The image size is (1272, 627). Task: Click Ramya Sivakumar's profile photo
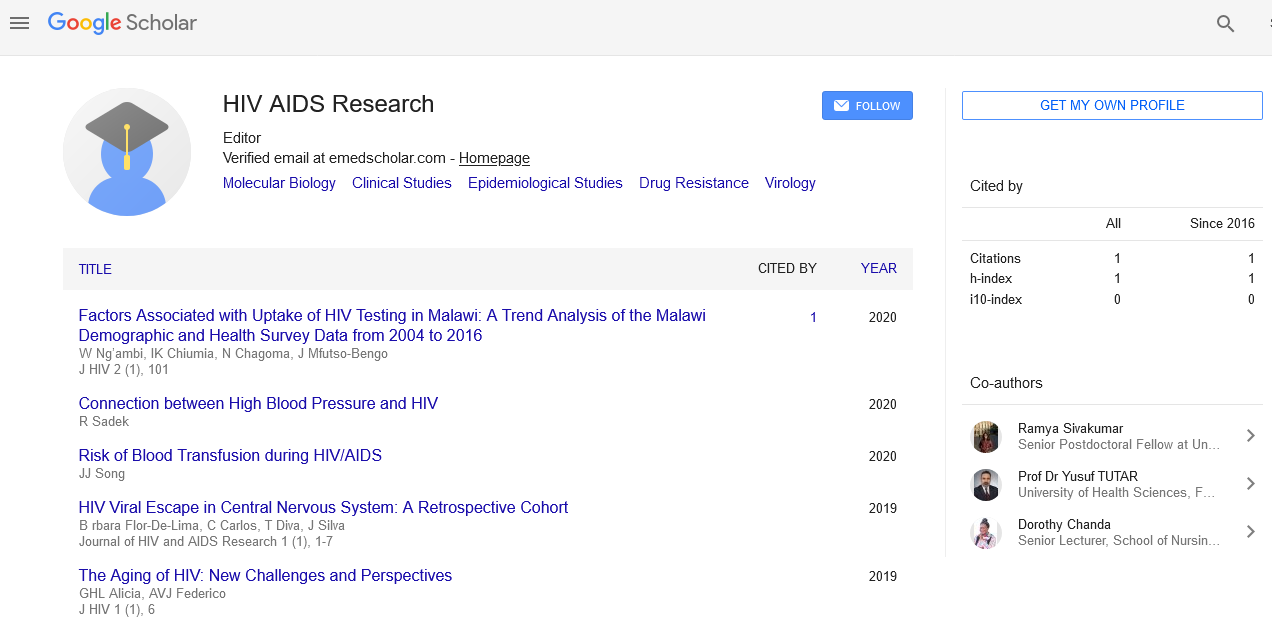click(x=986, y=436)
